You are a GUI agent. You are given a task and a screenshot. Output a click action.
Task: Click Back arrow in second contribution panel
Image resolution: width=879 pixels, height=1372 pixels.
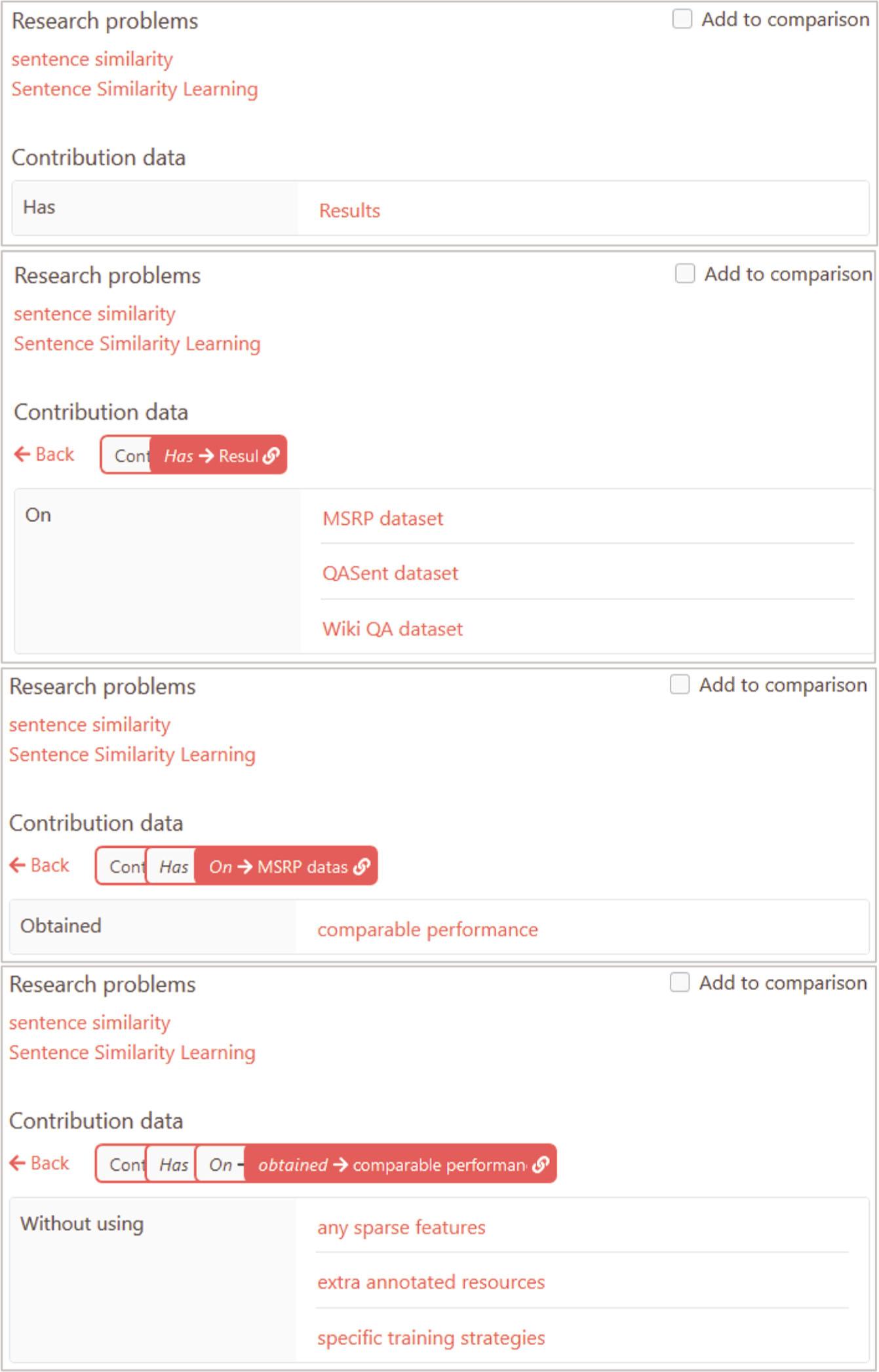pyautogui.click(x=45, y=454)
